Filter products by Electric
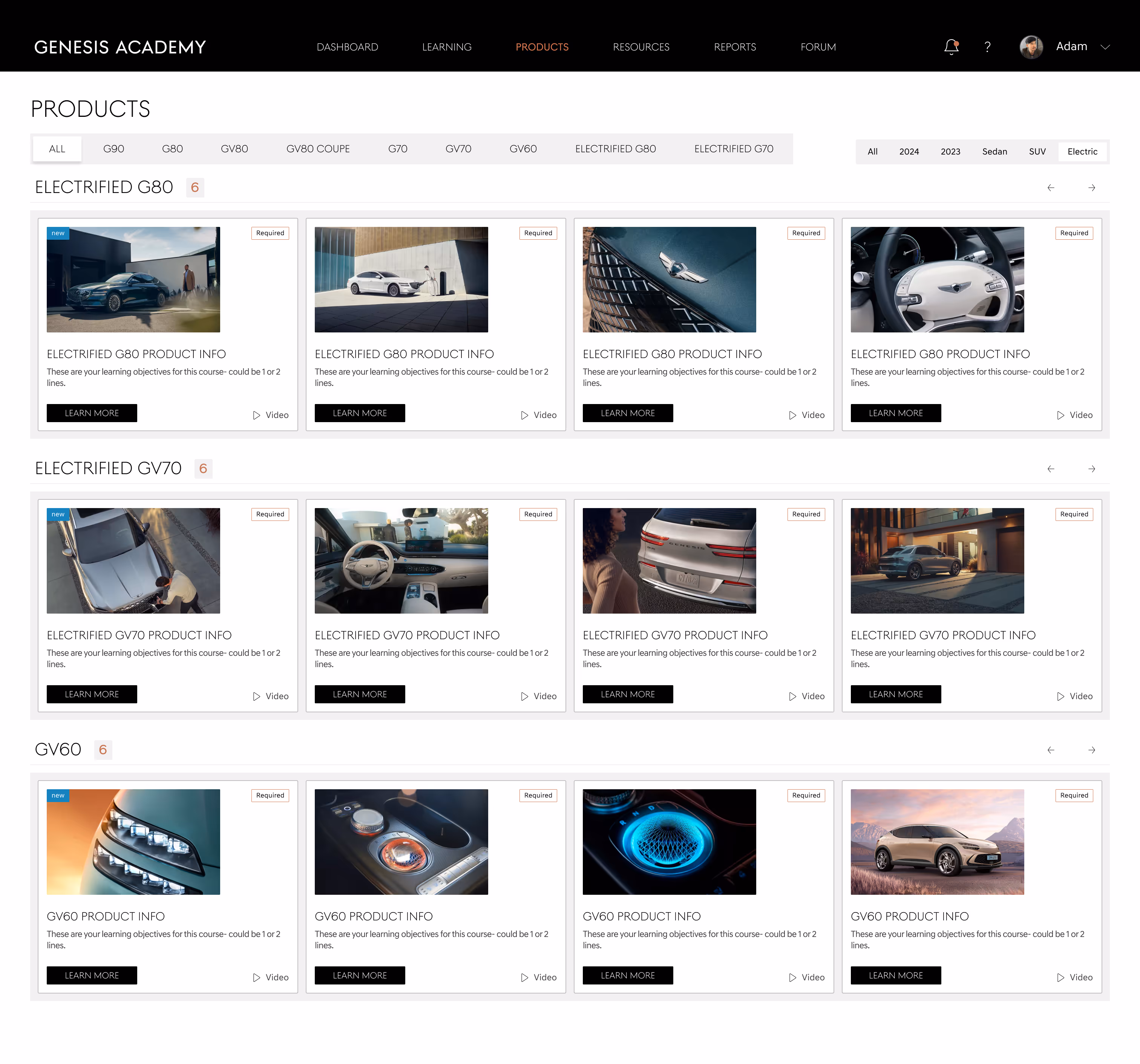The width and height of the screenshot is (1140, 1064). coord(1082,152)
